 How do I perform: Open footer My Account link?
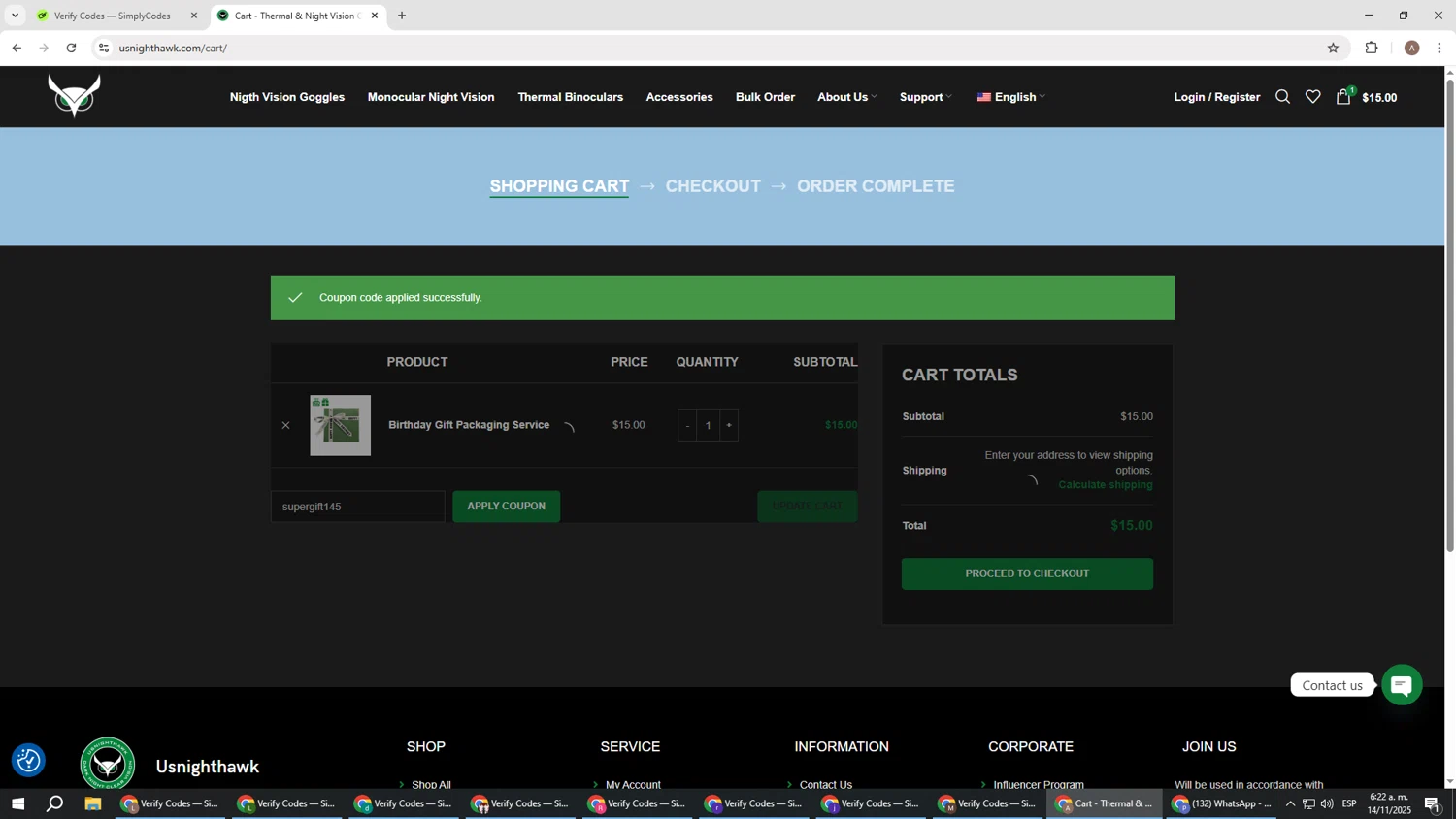(633, 784)
